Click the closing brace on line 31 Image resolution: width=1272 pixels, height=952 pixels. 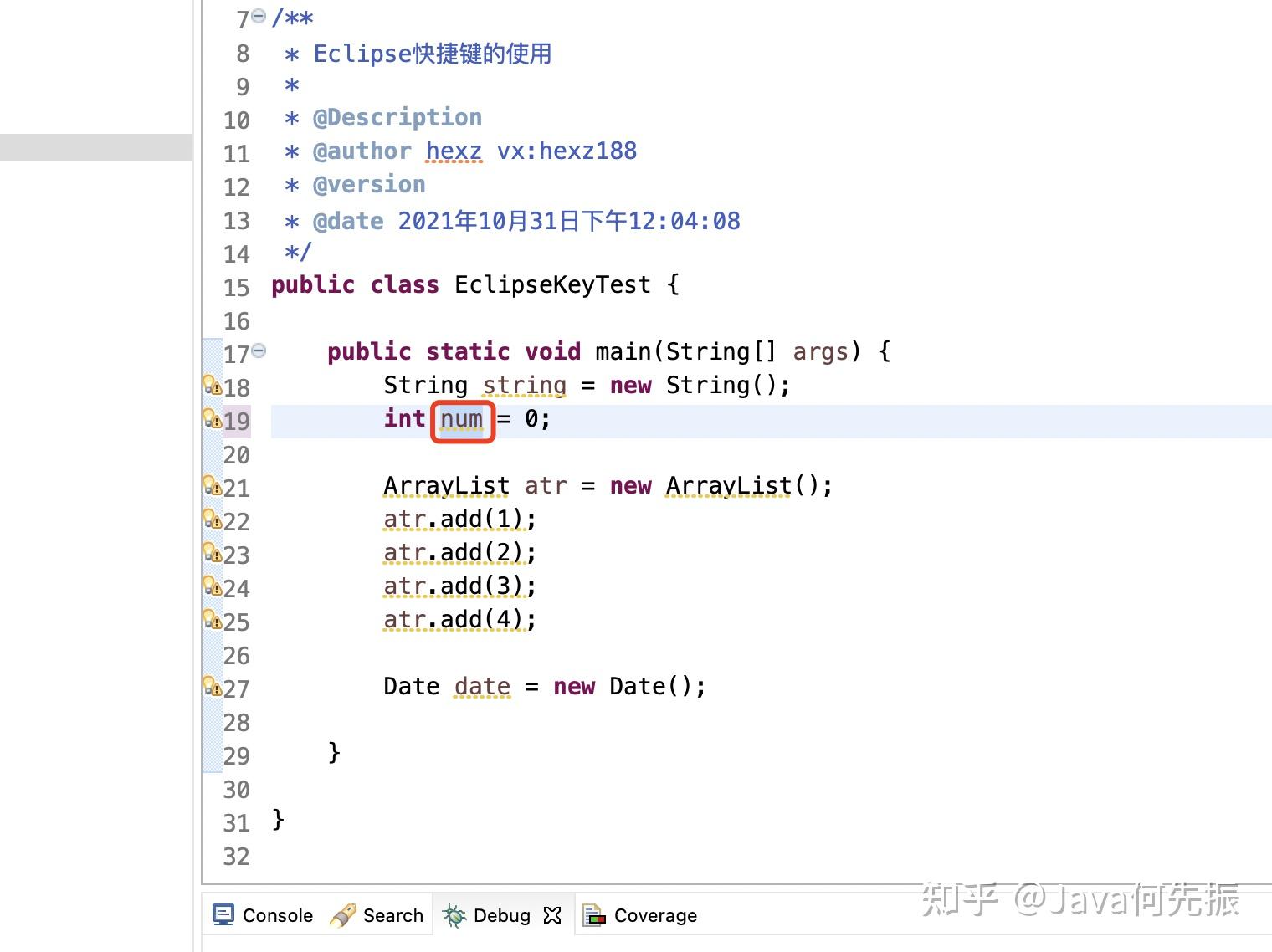coord(278,820)
